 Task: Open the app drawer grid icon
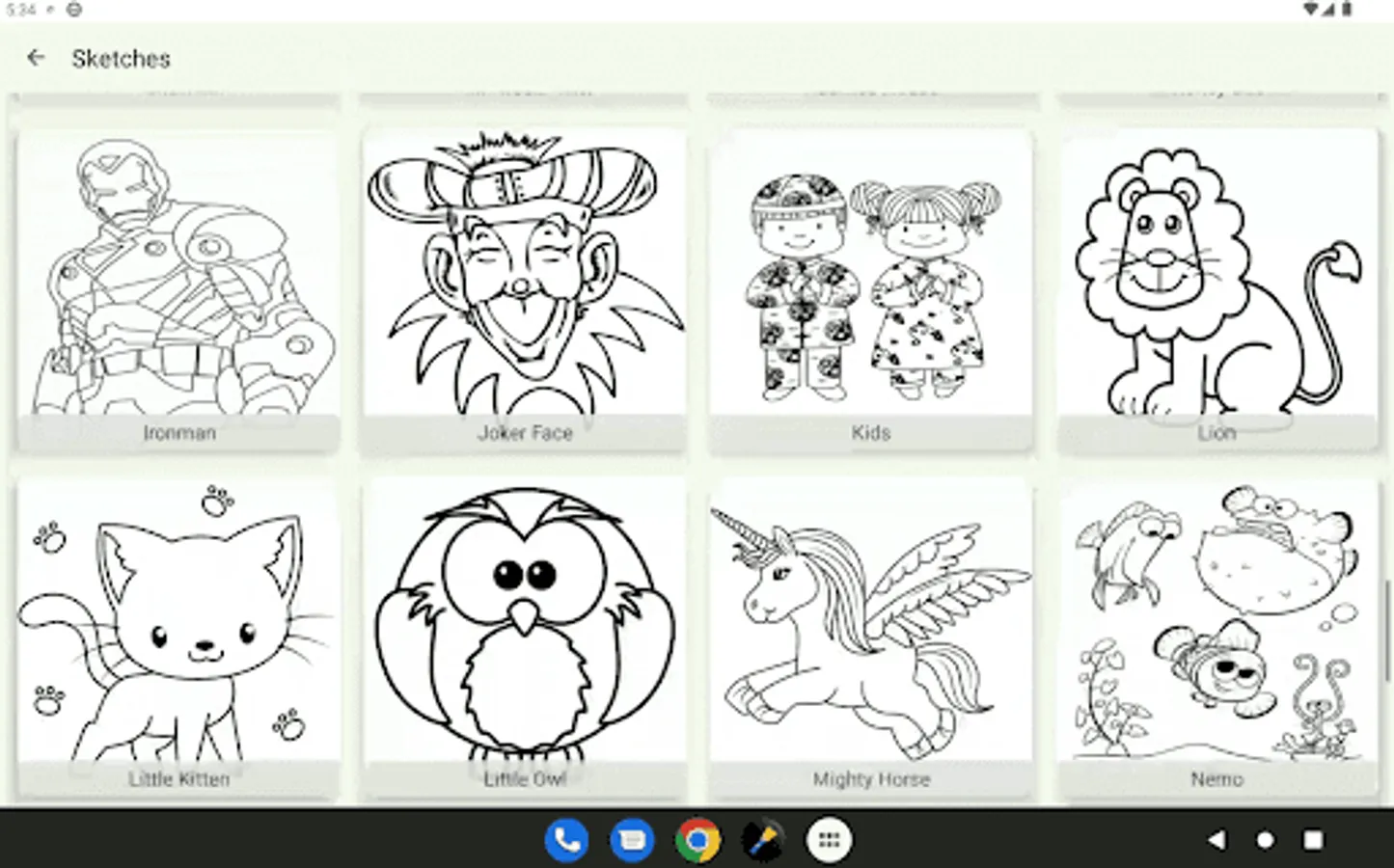829,840
